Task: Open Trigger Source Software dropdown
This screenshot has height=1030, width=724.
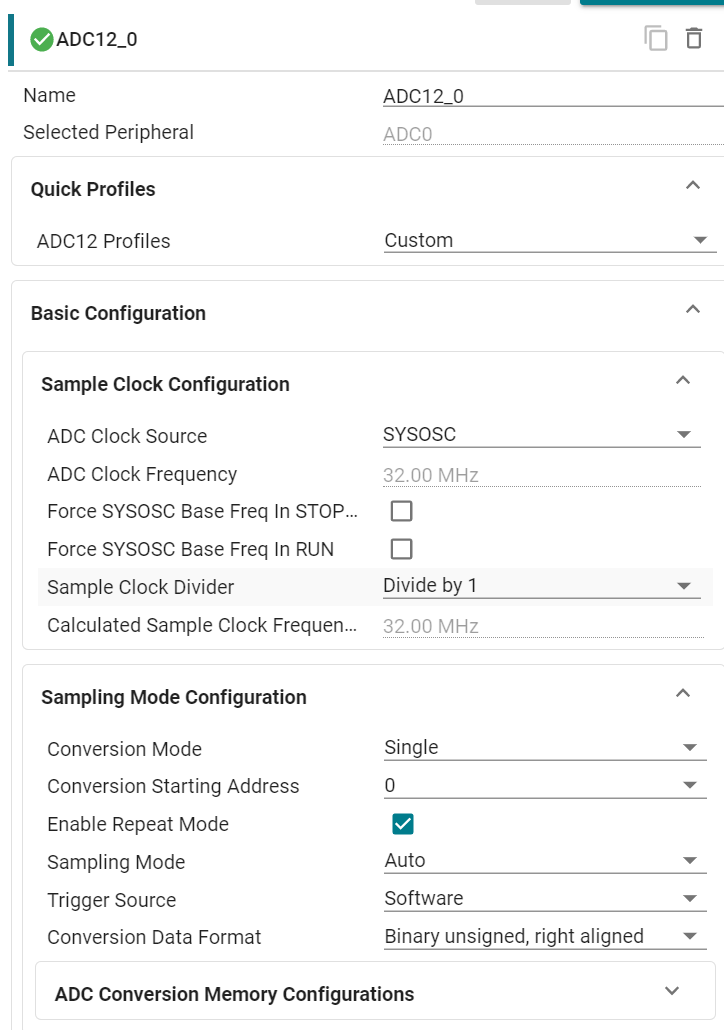Action: point(545,899)
